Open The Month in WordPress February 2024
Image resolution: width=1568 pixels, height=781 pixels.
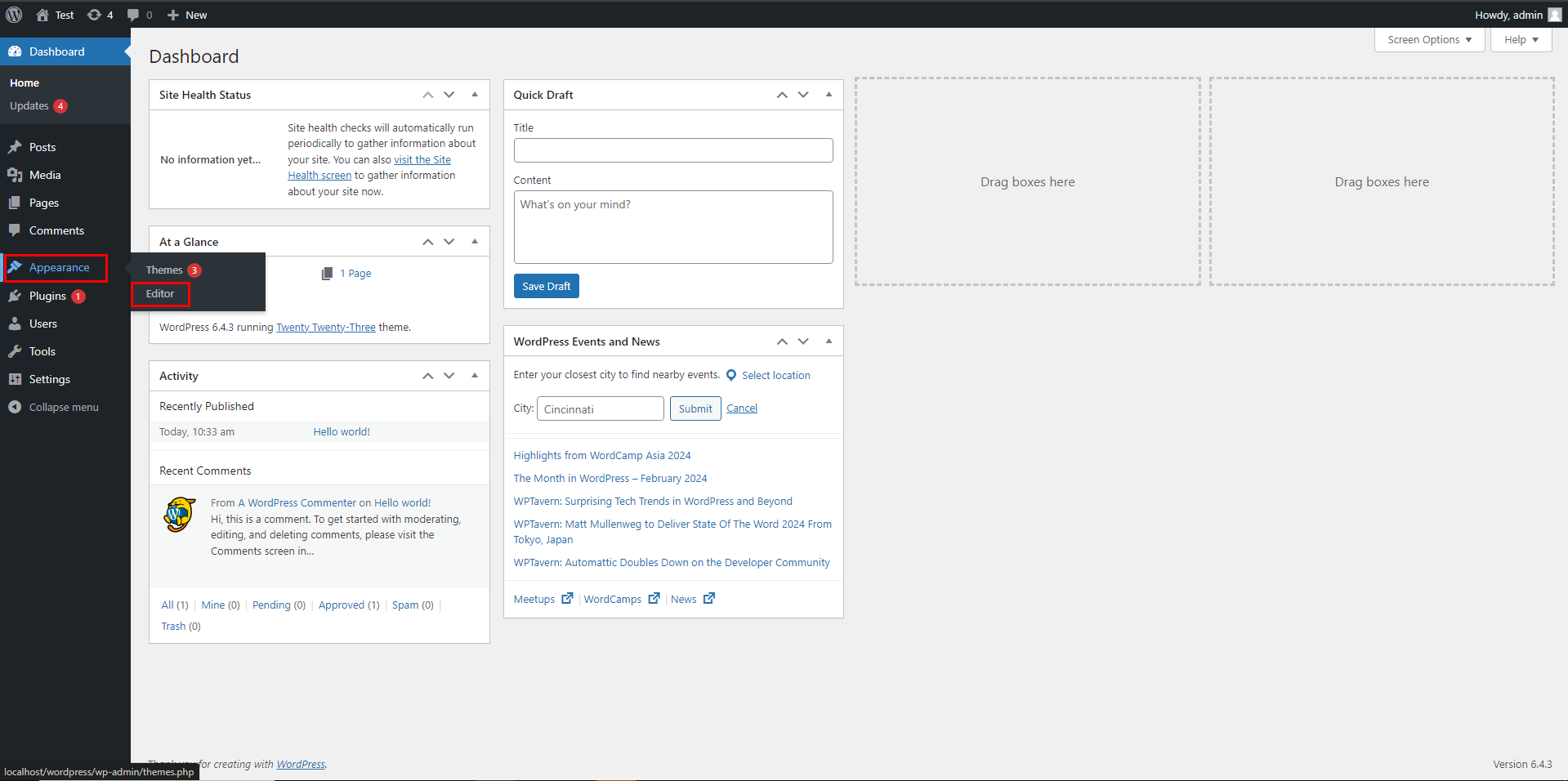[x=610, y=479]
